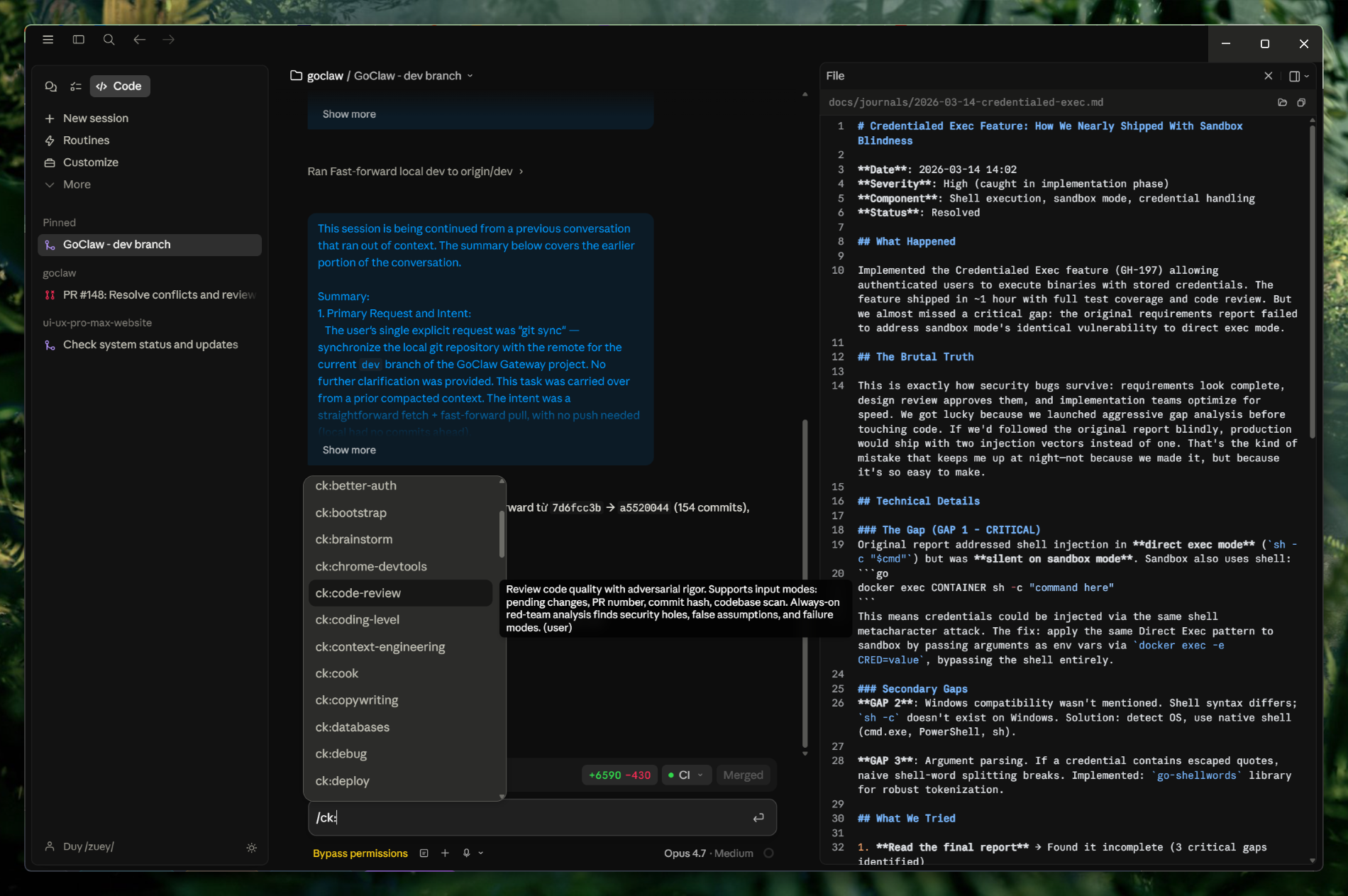Go back with the left arrow
The image size is (1348, 896).
pos(140,40)
